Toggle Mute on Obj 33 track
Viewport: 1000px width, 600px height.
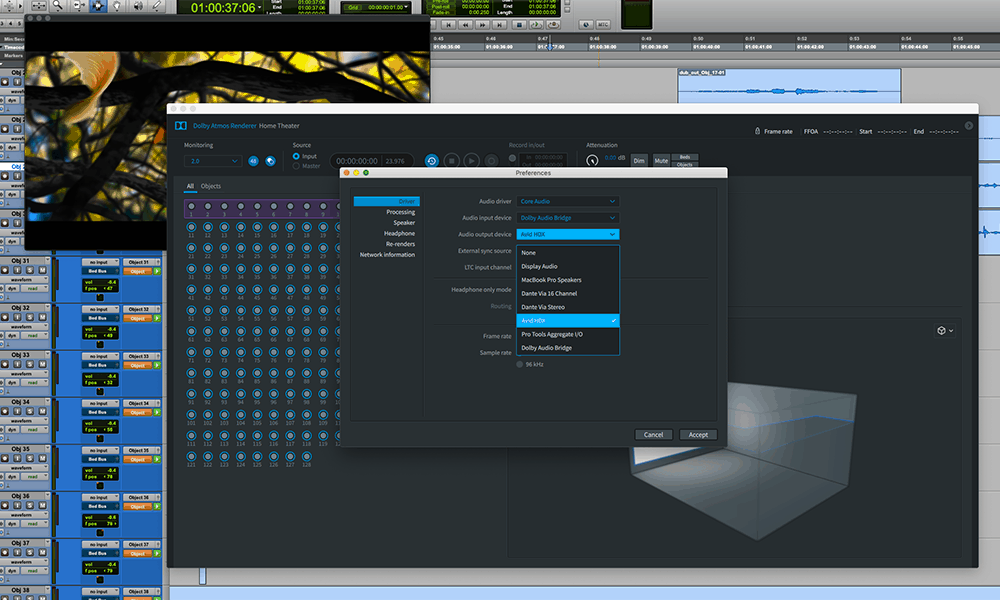[42, 364]
